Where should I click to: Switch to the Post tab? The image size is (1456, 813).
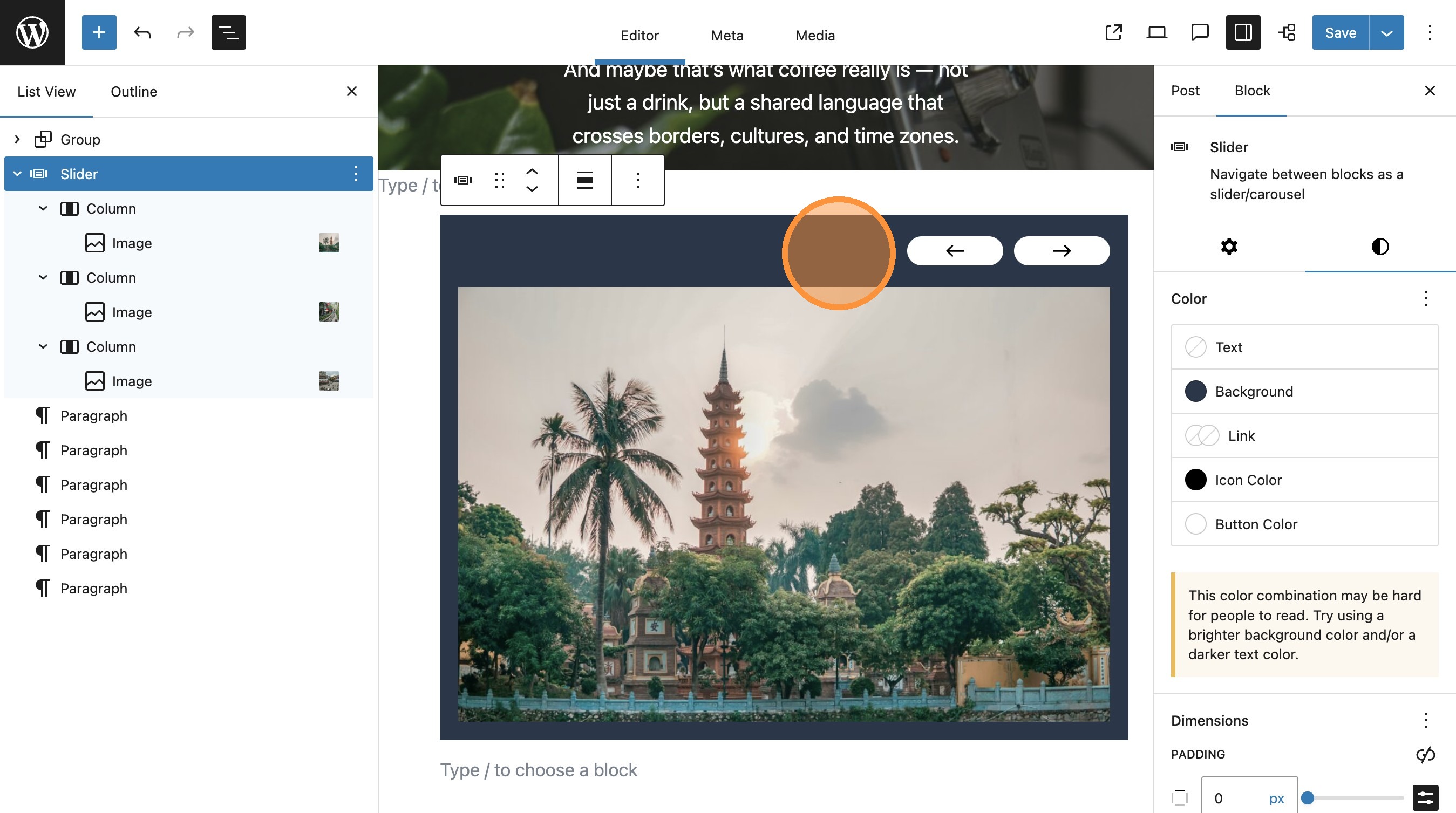tap(1185, 91)
